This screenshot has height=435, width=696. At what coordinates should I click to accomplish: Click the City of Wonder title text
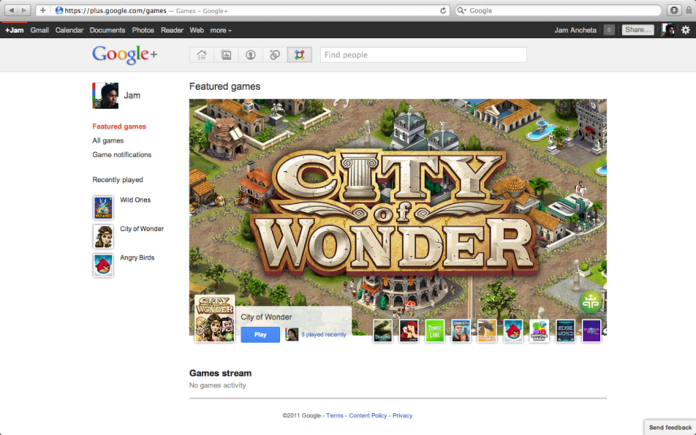266,317
